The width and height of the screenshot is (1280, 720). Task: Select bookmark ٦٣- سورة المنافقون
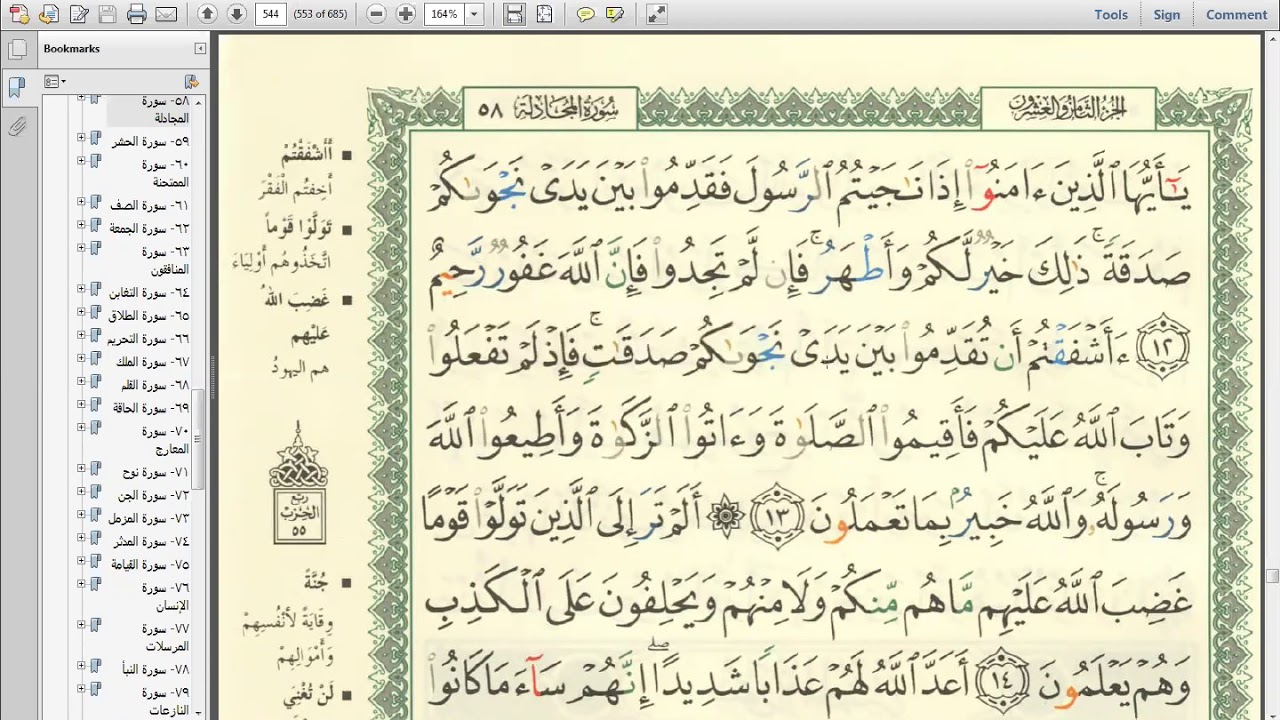[165, 260]
